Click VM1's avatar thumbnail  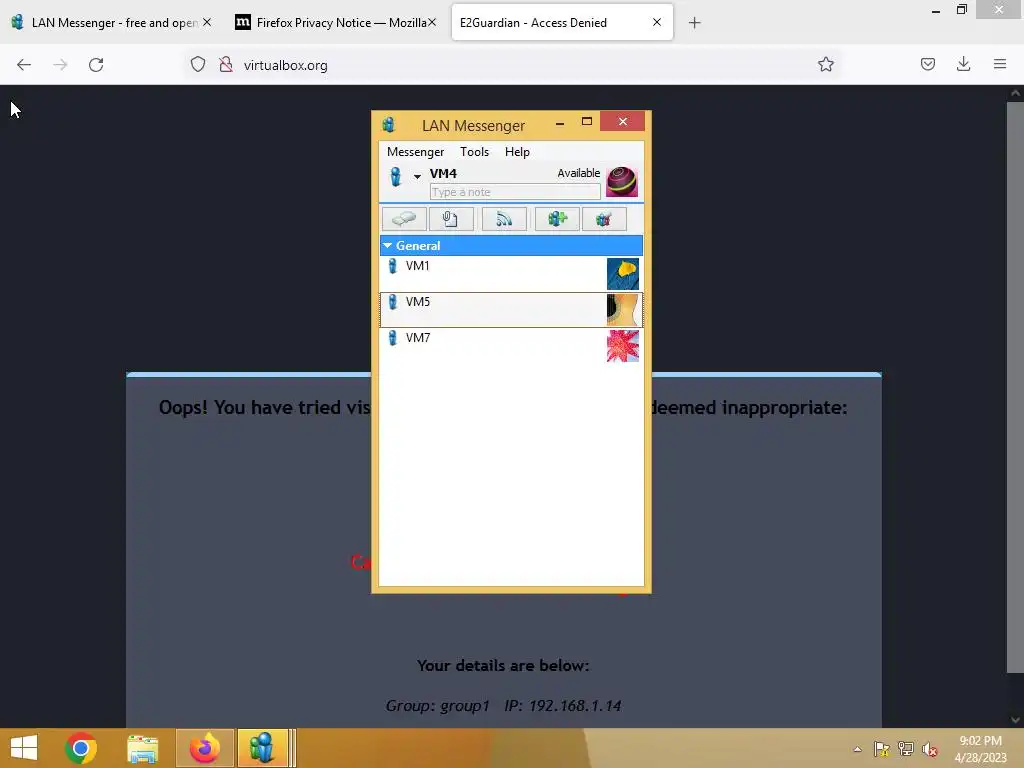(622, 274)
